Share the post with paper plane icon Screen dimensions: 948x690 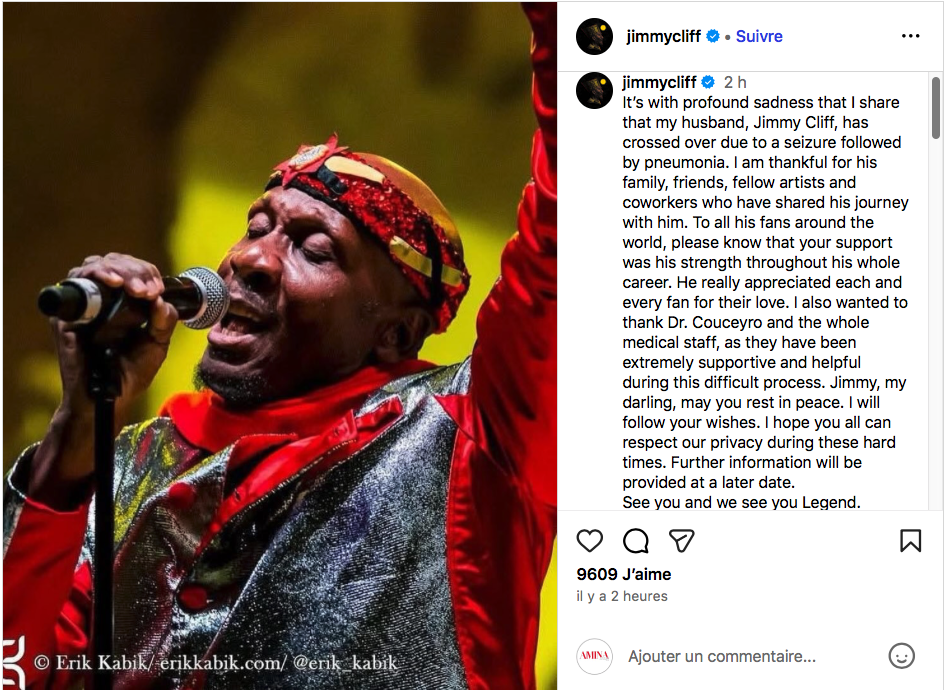pyautogui.click(x=681, y=541)
